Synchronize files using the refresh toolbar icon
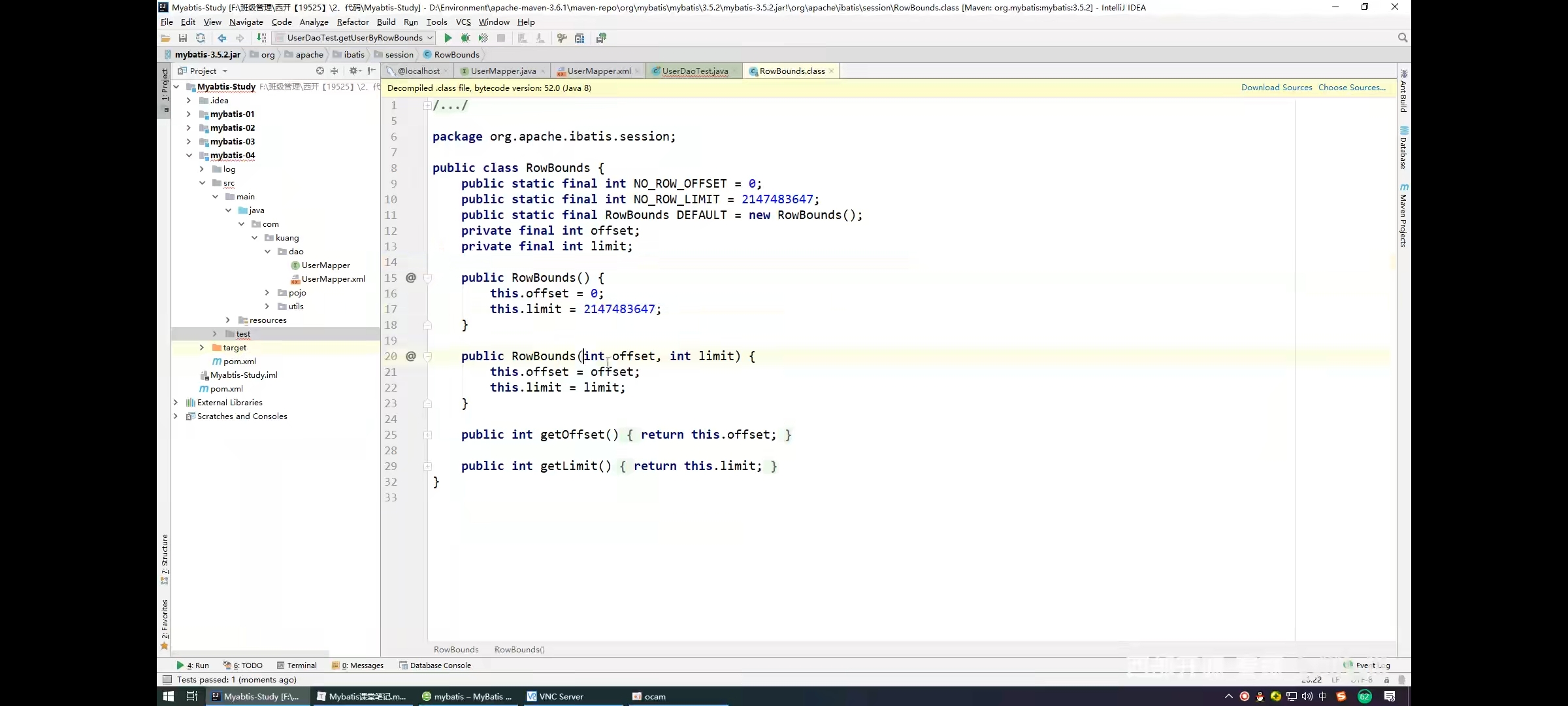 pyautogui.click(x=201, y=38)
